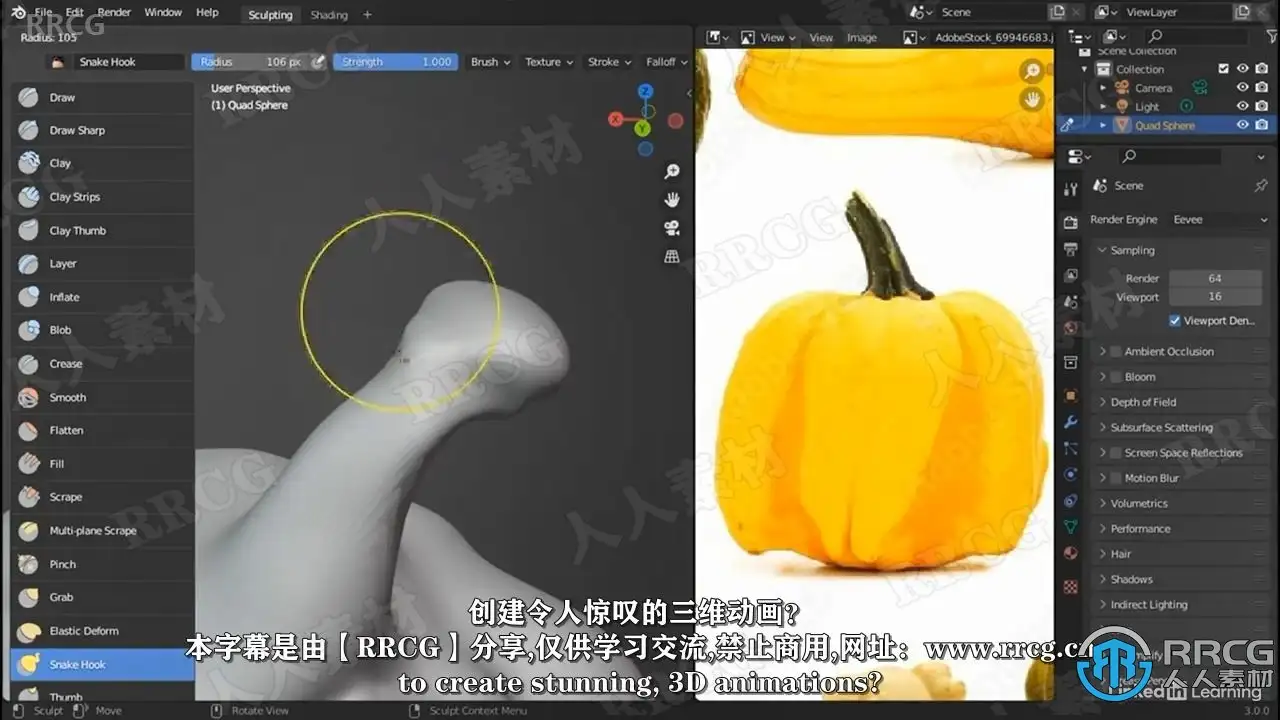
Task: Open the Help menu
Action: click(207, 12)
